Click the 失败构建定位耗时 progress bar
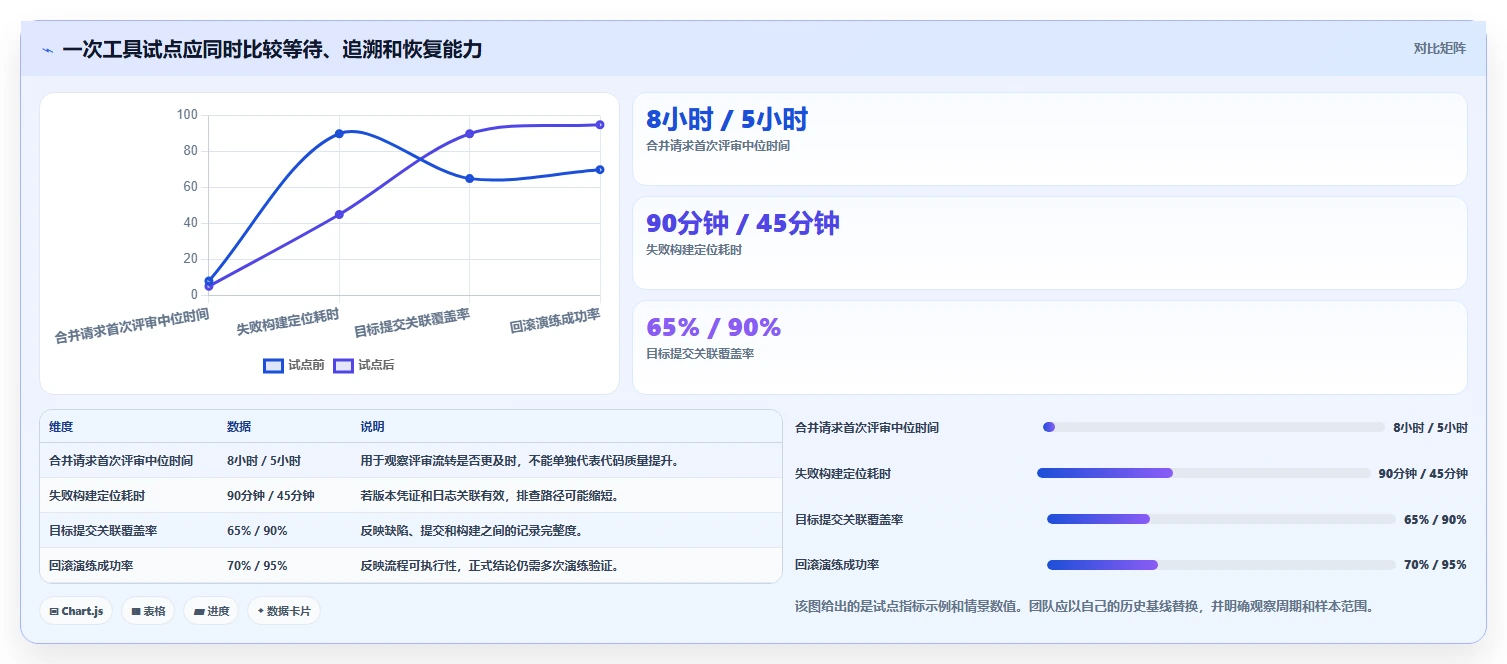 pyautogui.click(x=1204, y=473)
